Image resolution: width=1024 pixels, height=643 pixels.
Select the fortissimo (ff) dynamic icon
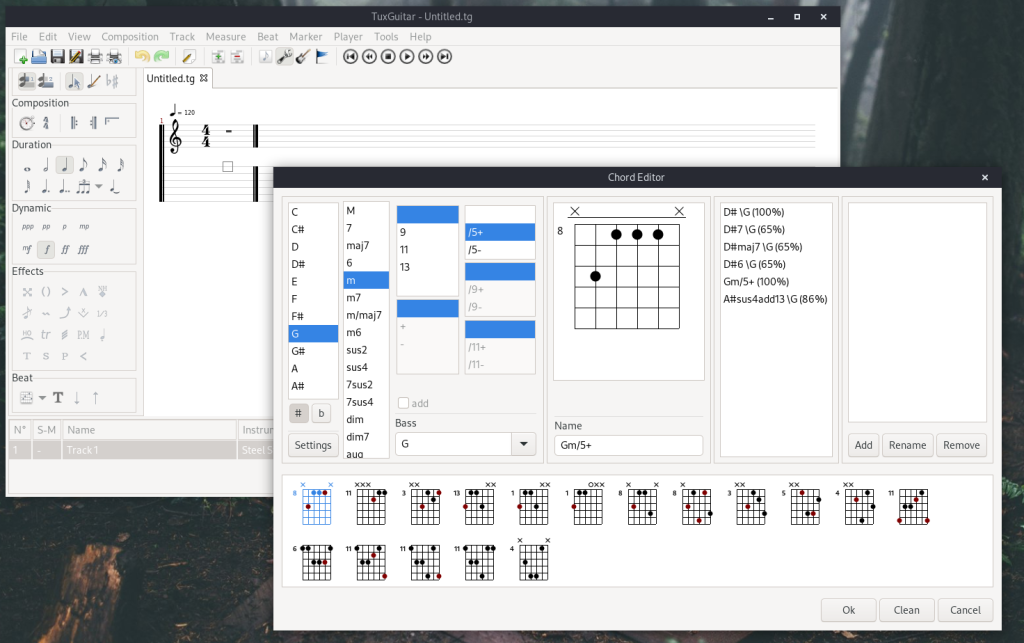click(65, 249)
